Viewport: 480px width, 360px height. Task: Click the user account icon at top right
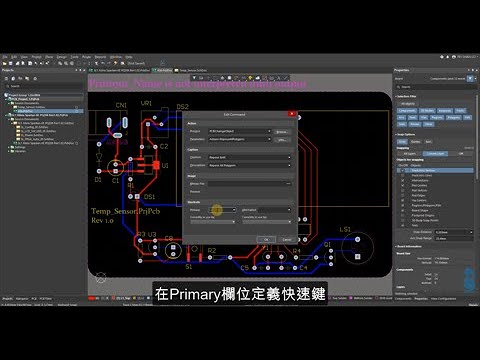point(454,57)
